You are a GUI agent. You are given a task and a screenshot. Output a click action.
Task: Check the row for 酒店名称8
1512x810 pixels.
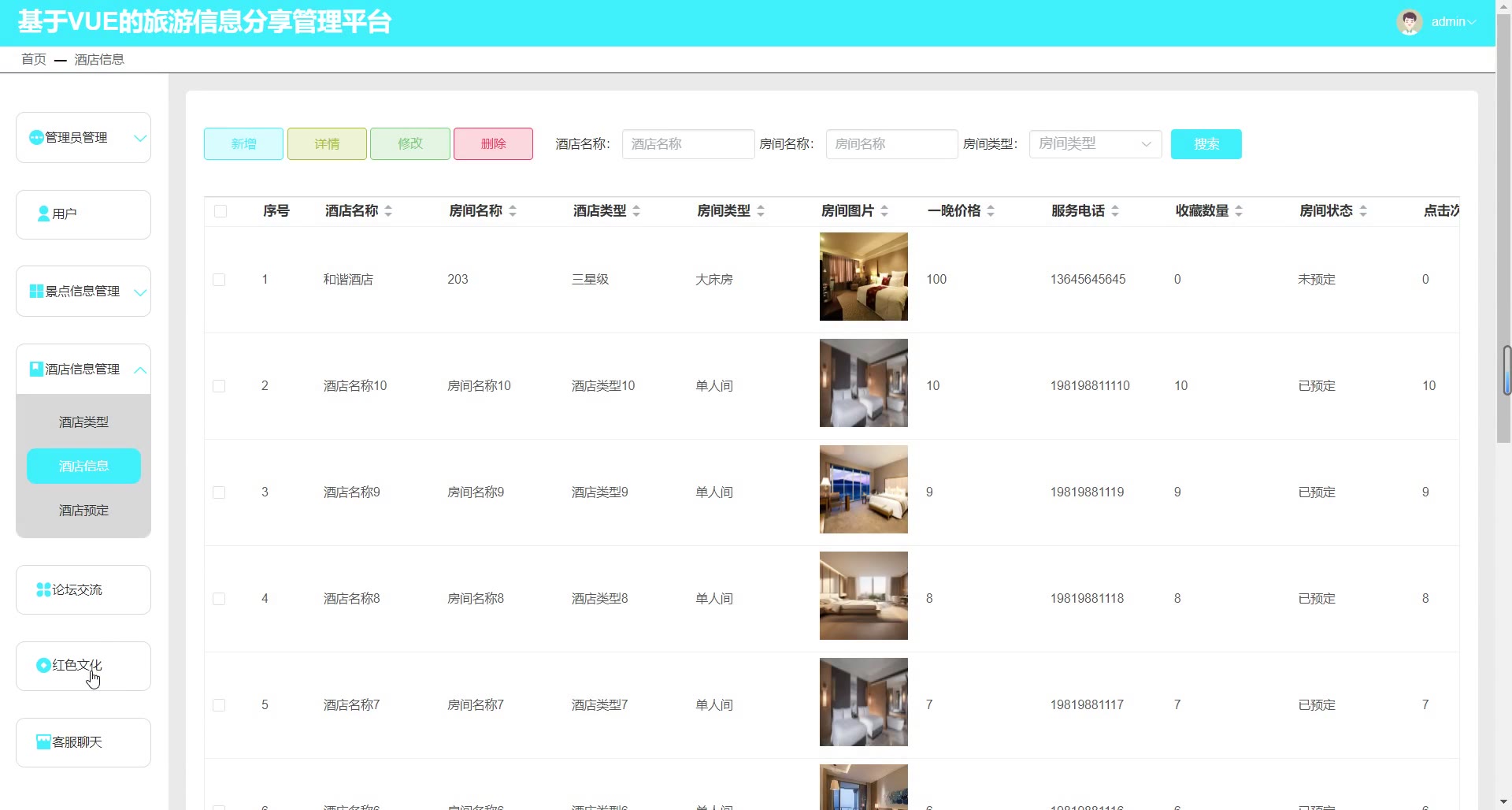tap(219, 599)
